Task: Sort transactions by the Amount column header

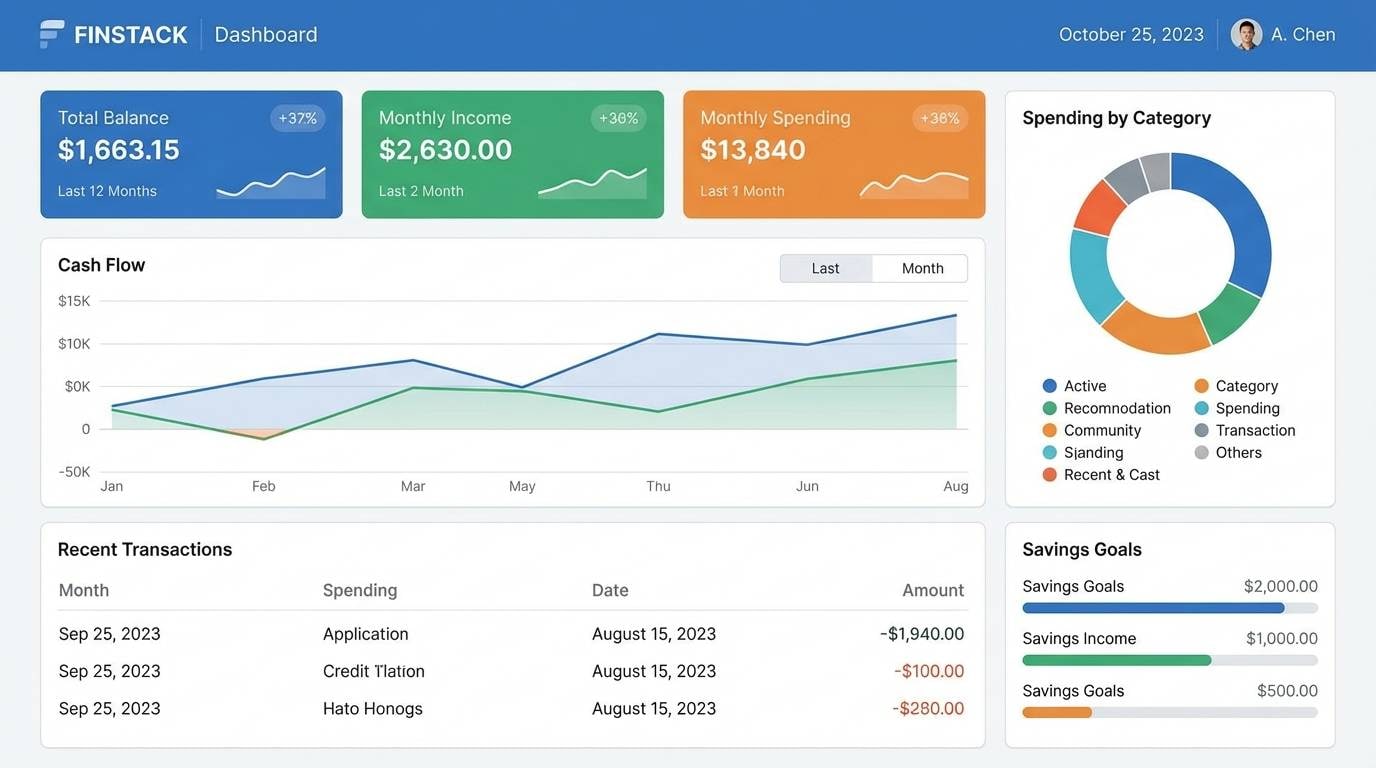Action: click(x=932, y=589)
